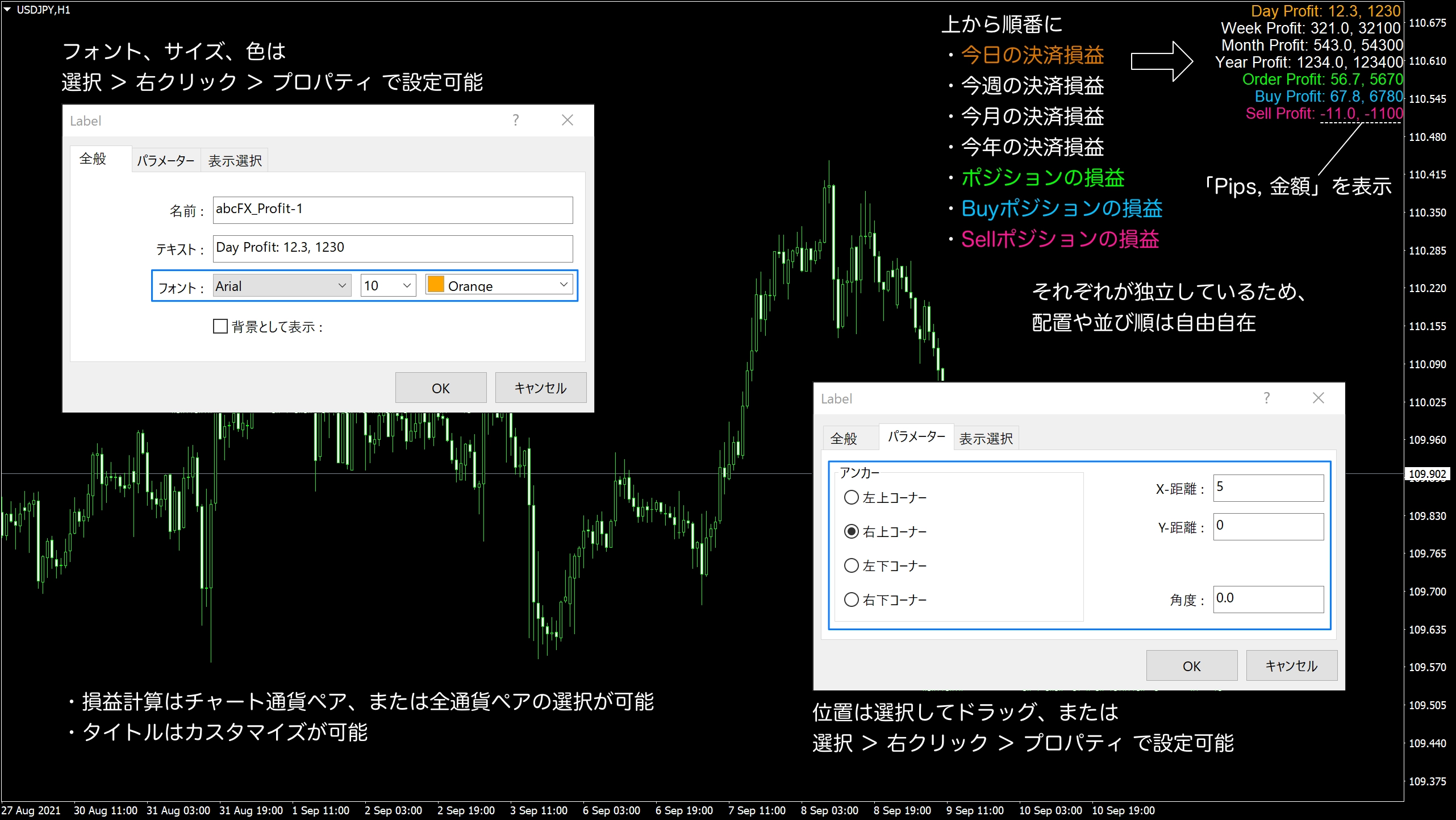The width and height of the screenshot is (1456, 820).
Task: Select the 右下コーナー anchor radio button
Action: (851, 600)
